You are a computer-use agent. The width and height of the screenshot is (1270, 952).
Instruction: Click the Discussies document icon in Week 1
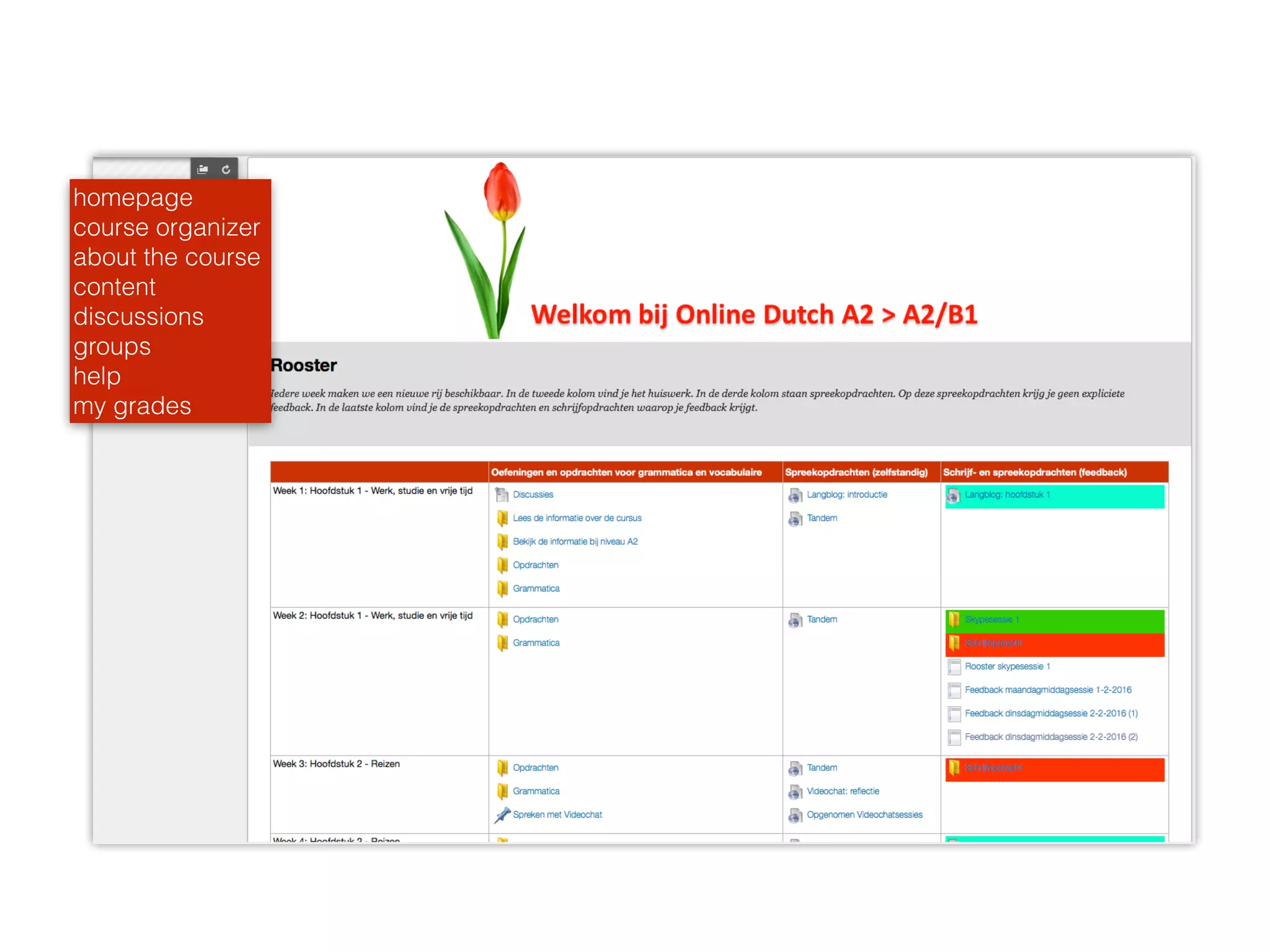click(x=502, y=495)
